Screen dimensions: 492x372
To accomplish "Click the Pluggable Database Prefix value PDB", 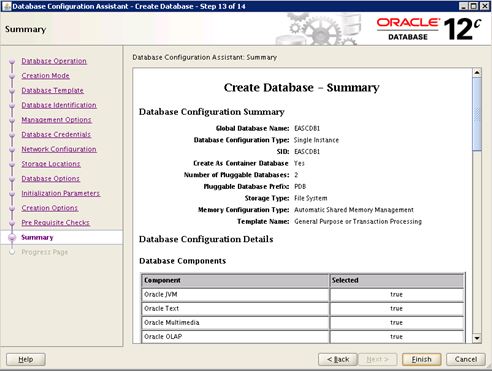I will pyautogui.click(x=300, y=187).
